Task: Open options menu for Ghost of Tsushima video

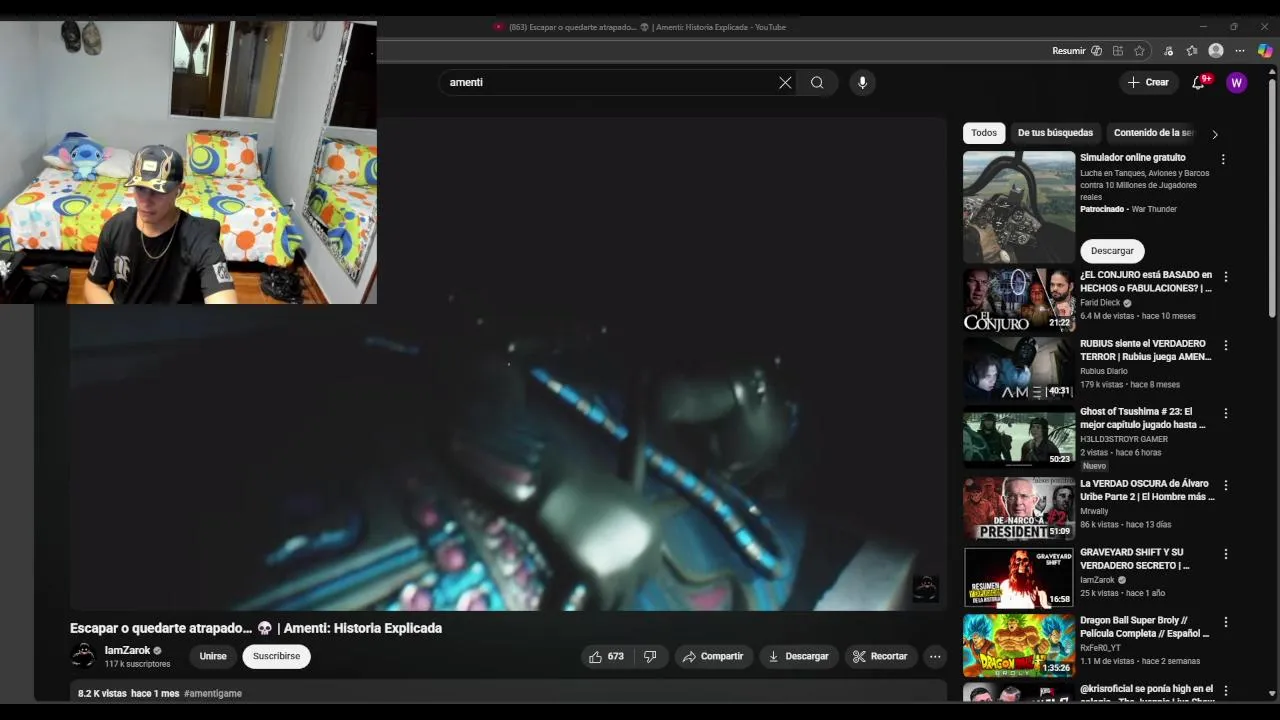Action: point(1226,413)
